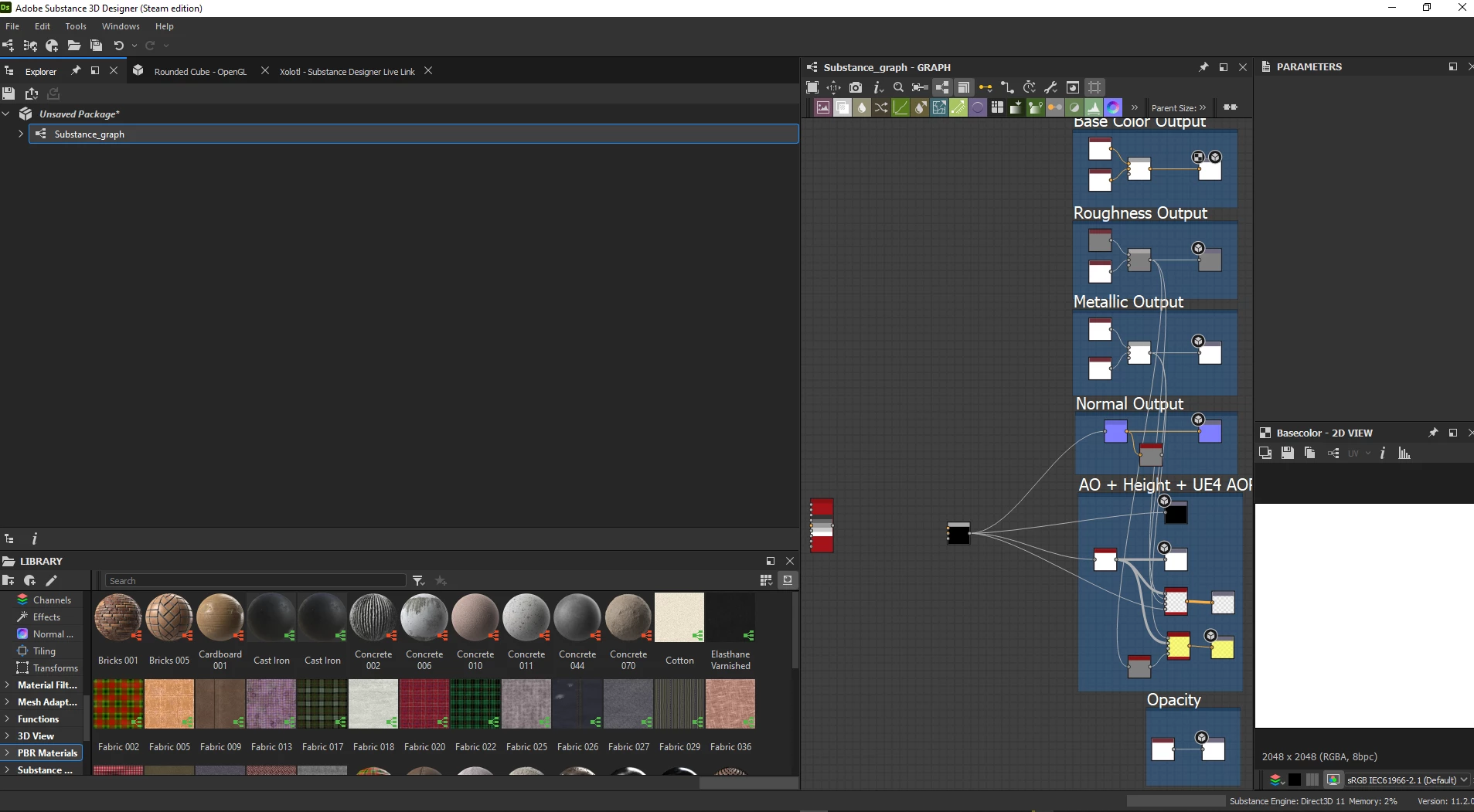Image resolution: width=1474 pixels, height=812 pixels.
Task: Add a Curve node from graph toolbar
Action: tap(900, 107)
